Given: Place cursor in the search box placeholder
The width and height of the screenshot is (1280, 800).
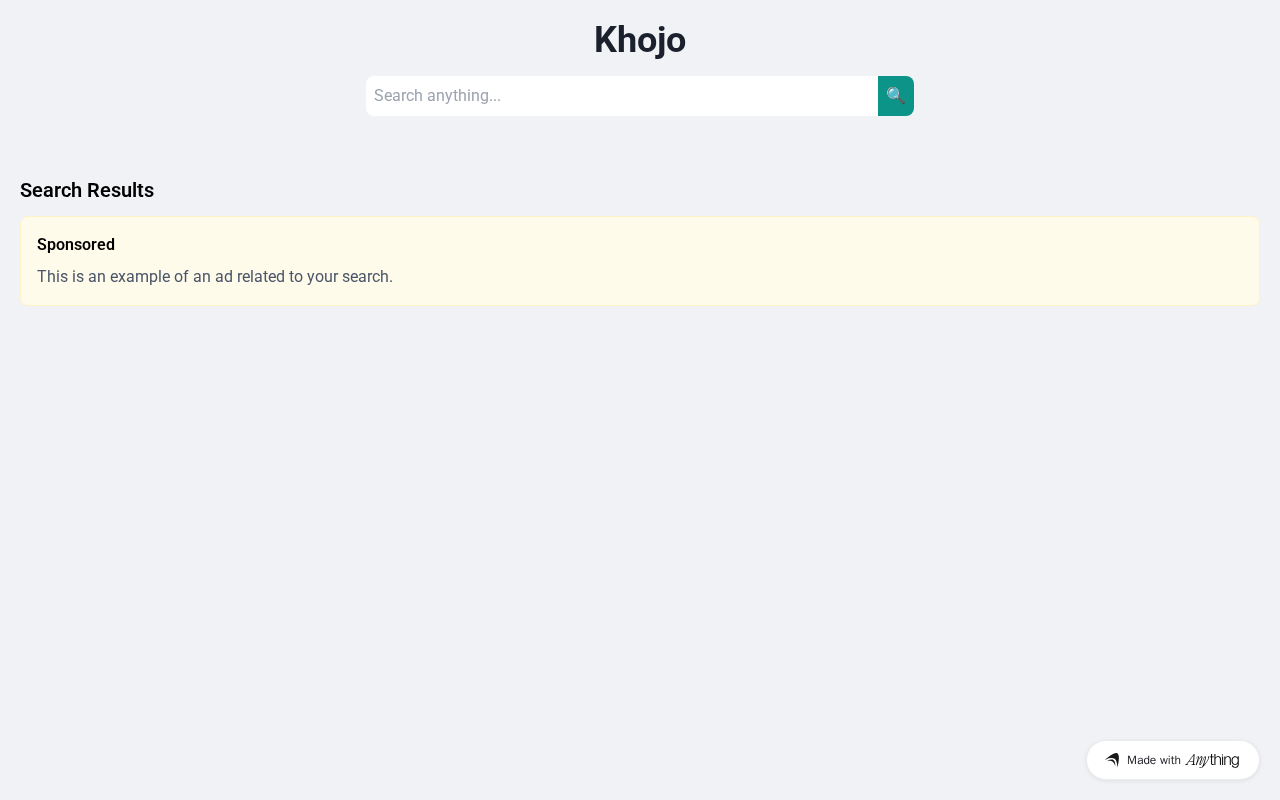Looking at the screenshot, I should (437, 96).
